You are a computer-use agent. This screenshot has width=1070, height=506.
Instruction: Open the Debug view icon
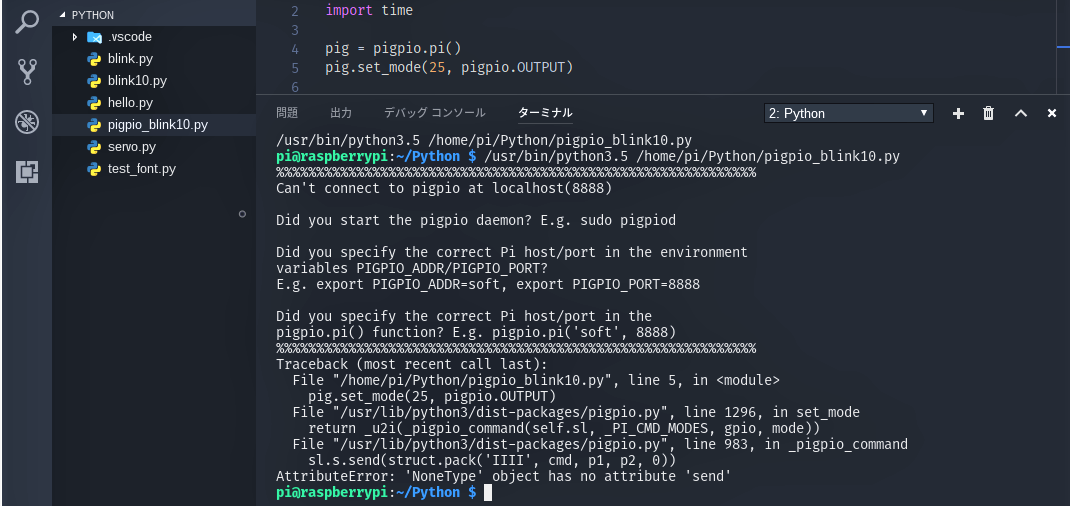point(27,123)
